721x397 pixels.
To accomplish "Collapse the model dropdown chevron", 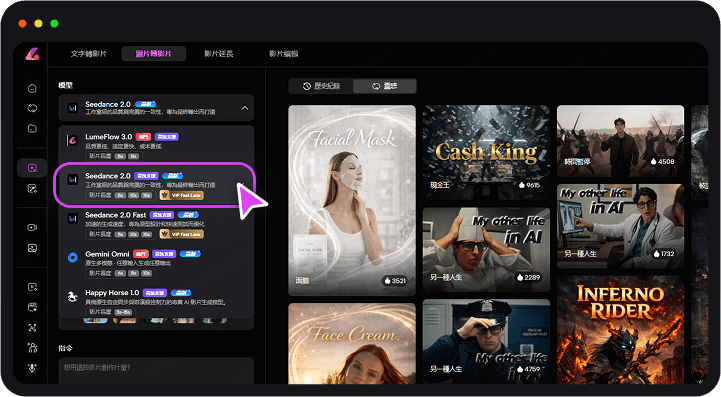I will click(245, 108).
